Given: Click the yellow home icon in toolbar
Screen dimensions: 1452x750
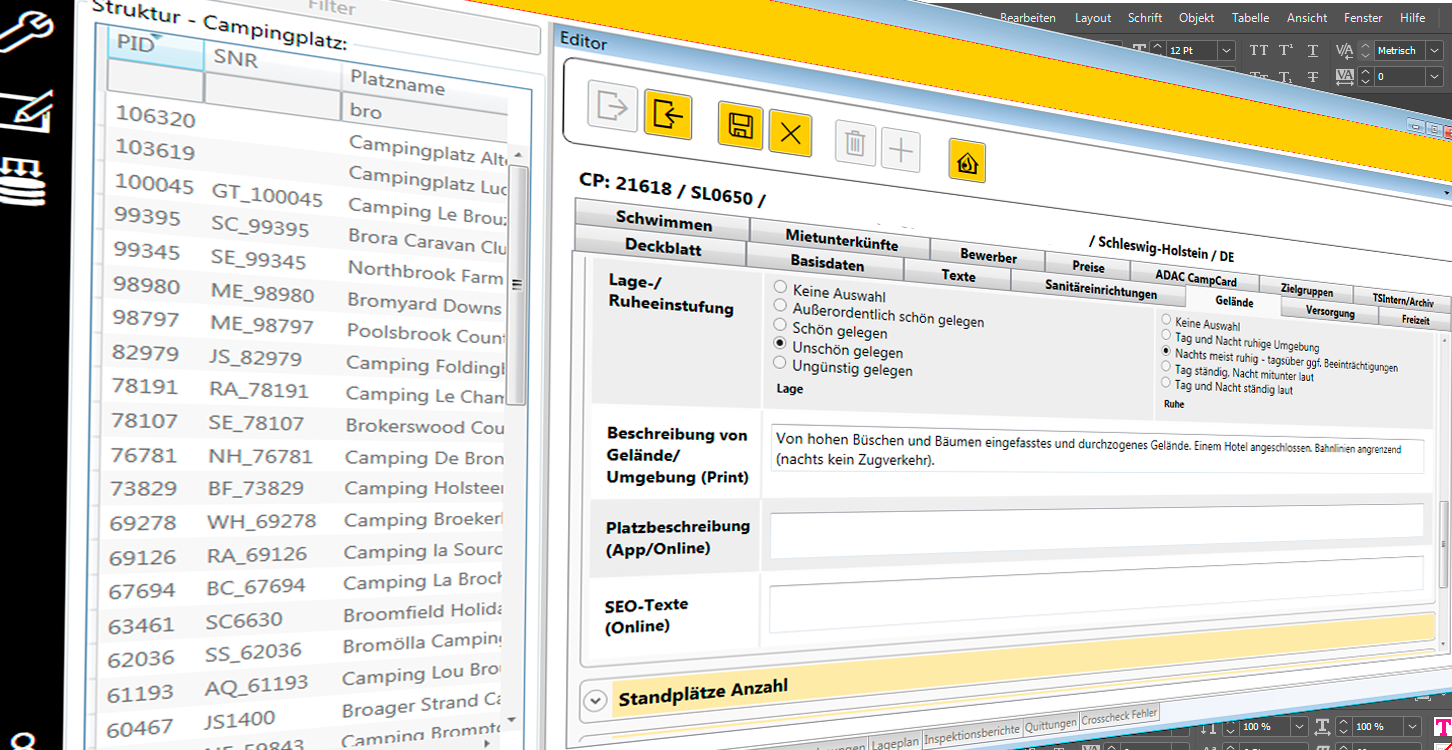Looking at the screenshot, I should [967, 162].
